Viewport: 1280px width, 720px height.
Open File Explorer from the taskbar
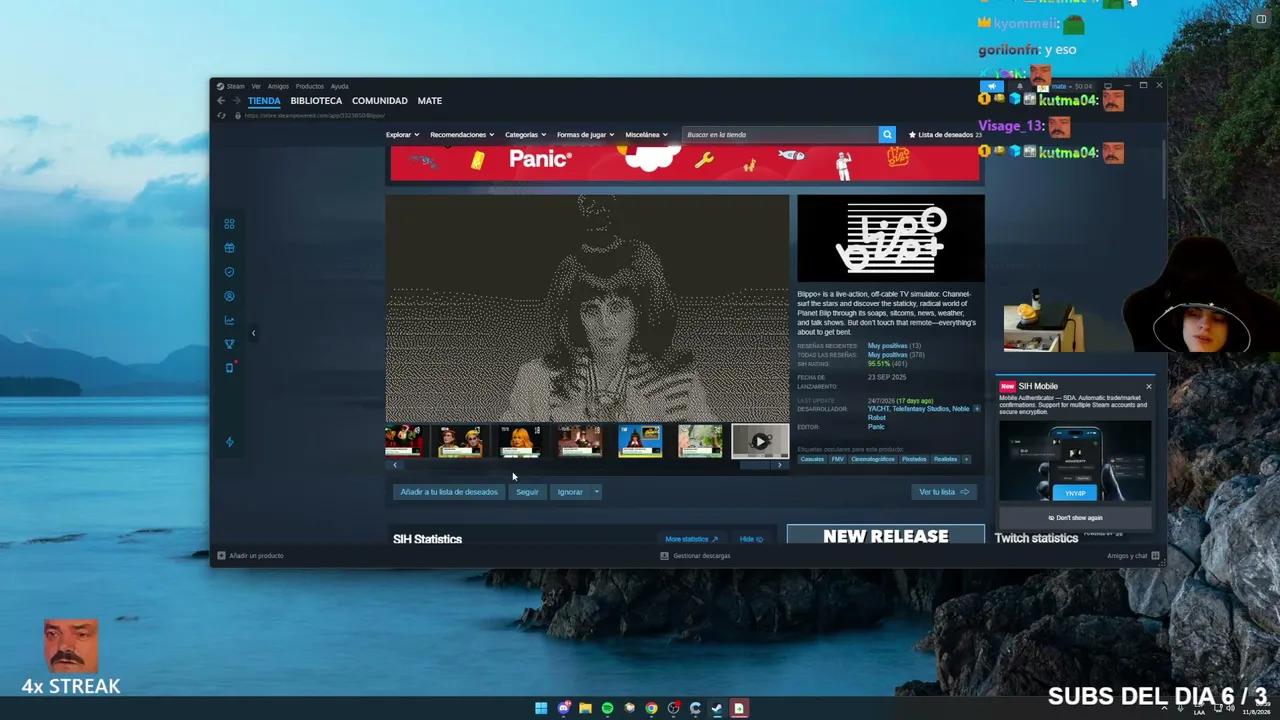pyautogui.click(x=585, y=708)
